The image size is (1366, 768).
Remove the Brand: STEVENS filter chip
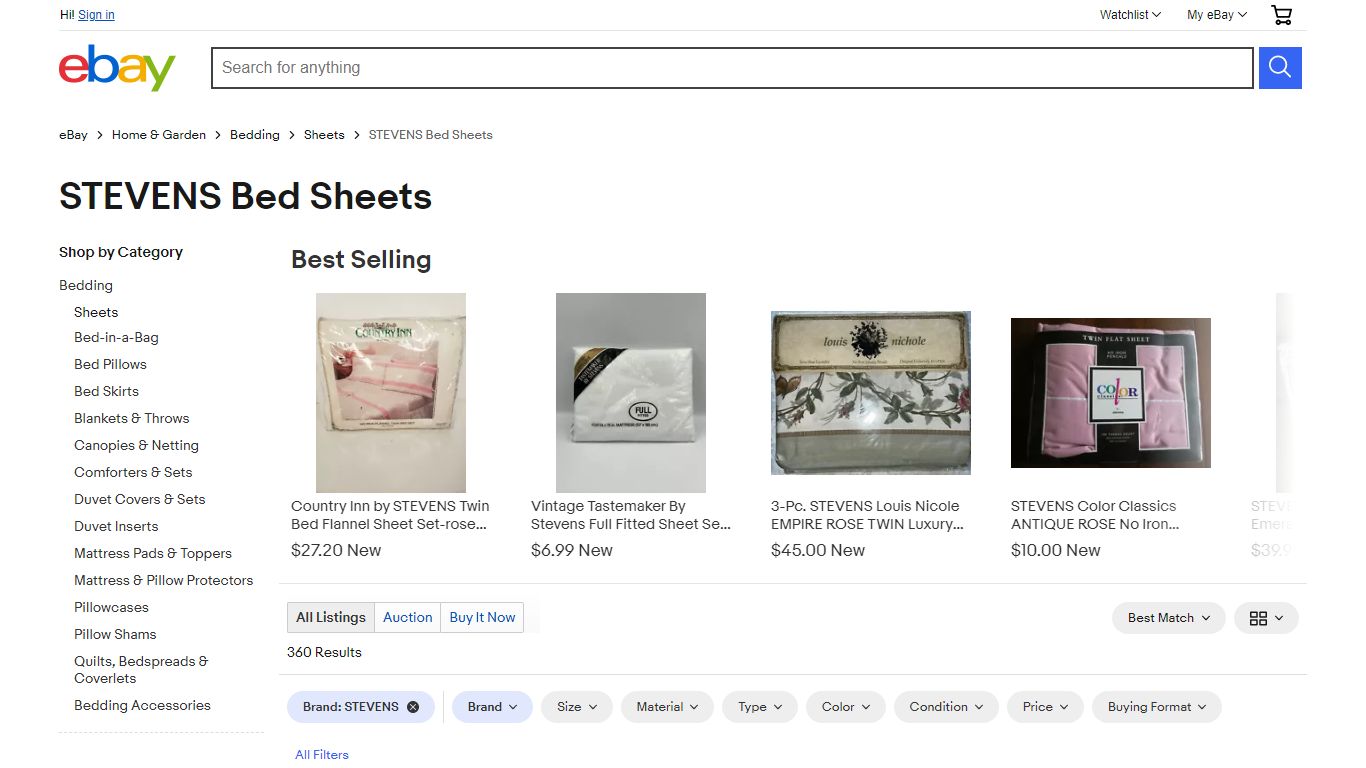(x=413, y=707)
